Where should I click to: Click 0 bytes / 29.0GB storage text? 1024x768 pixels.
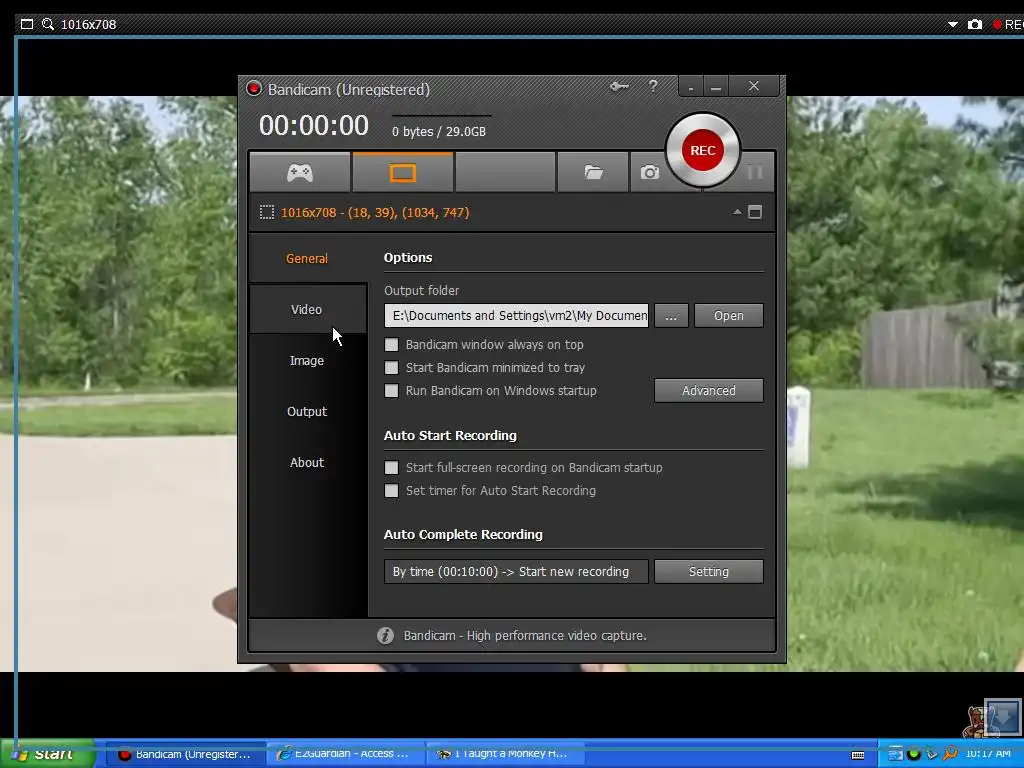pyautogui.click(x=439, y=131)
